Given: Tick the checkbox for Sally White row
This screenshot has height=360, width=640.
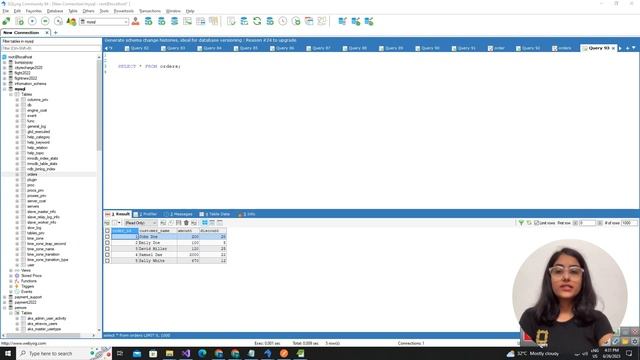Looking at the screenshot, I should click(107, 261).
